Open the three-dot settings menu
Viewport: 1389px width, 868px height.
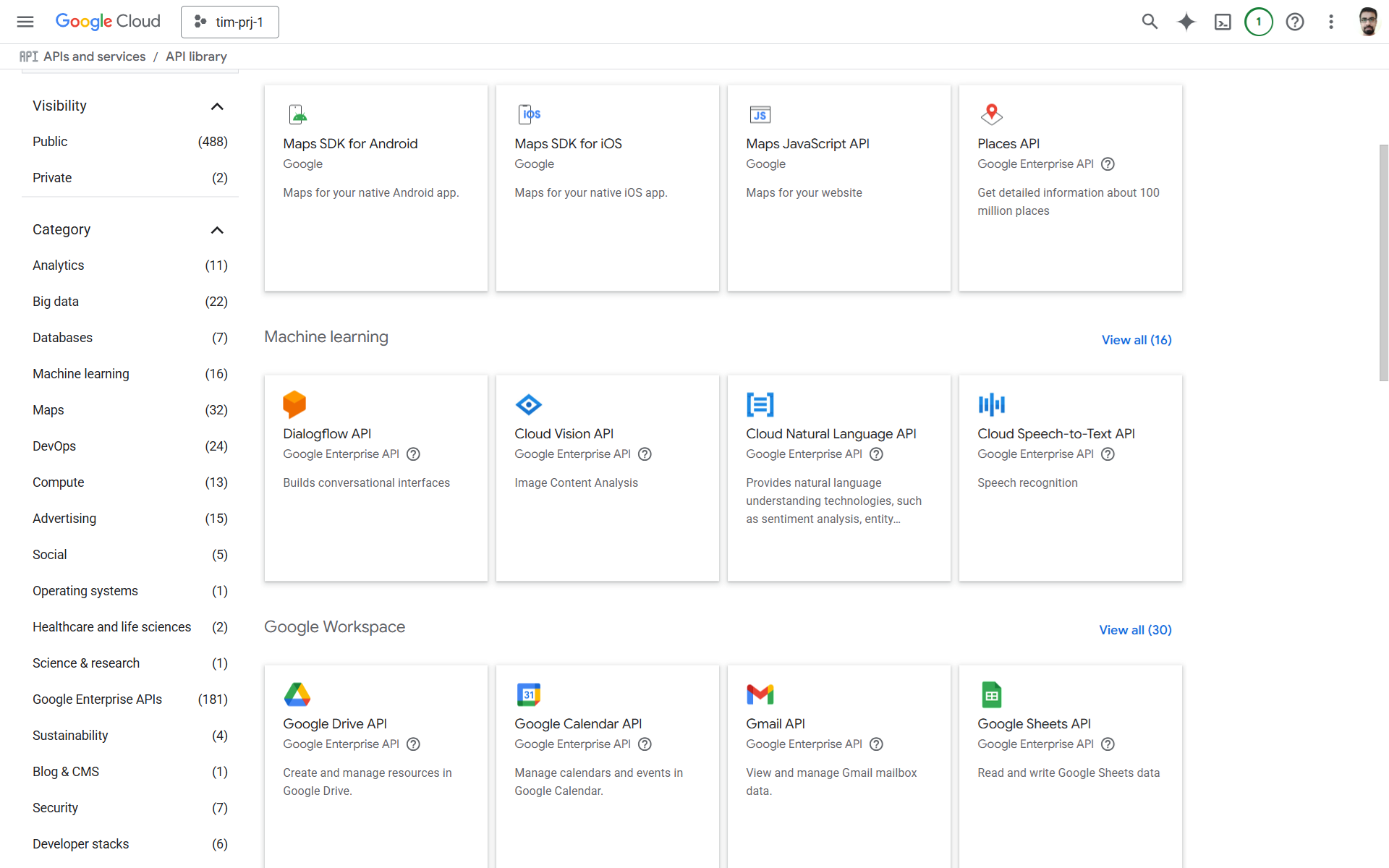point(1331,22)
